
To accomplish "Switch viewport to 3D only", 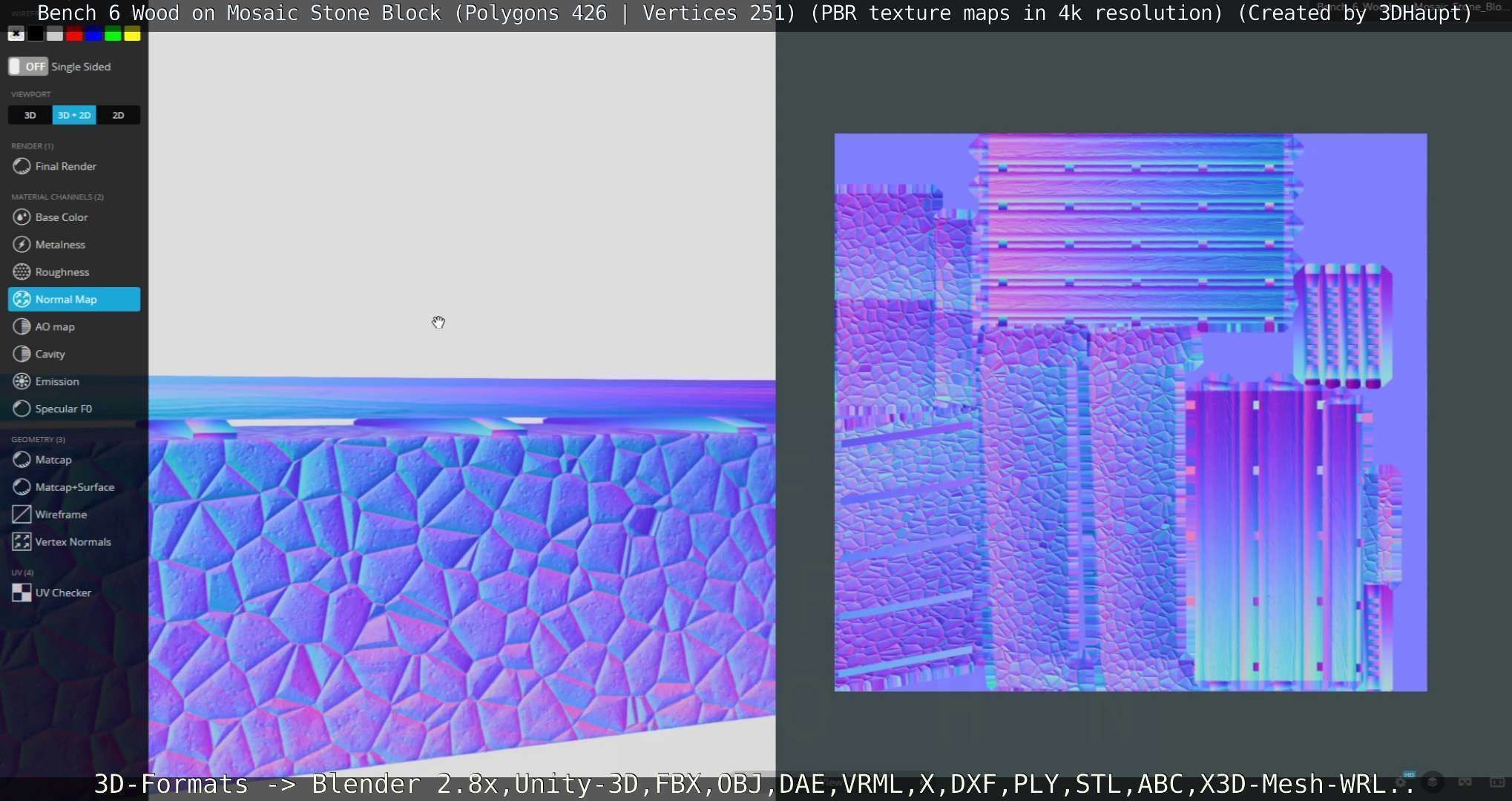I will [x=30, y=115].
